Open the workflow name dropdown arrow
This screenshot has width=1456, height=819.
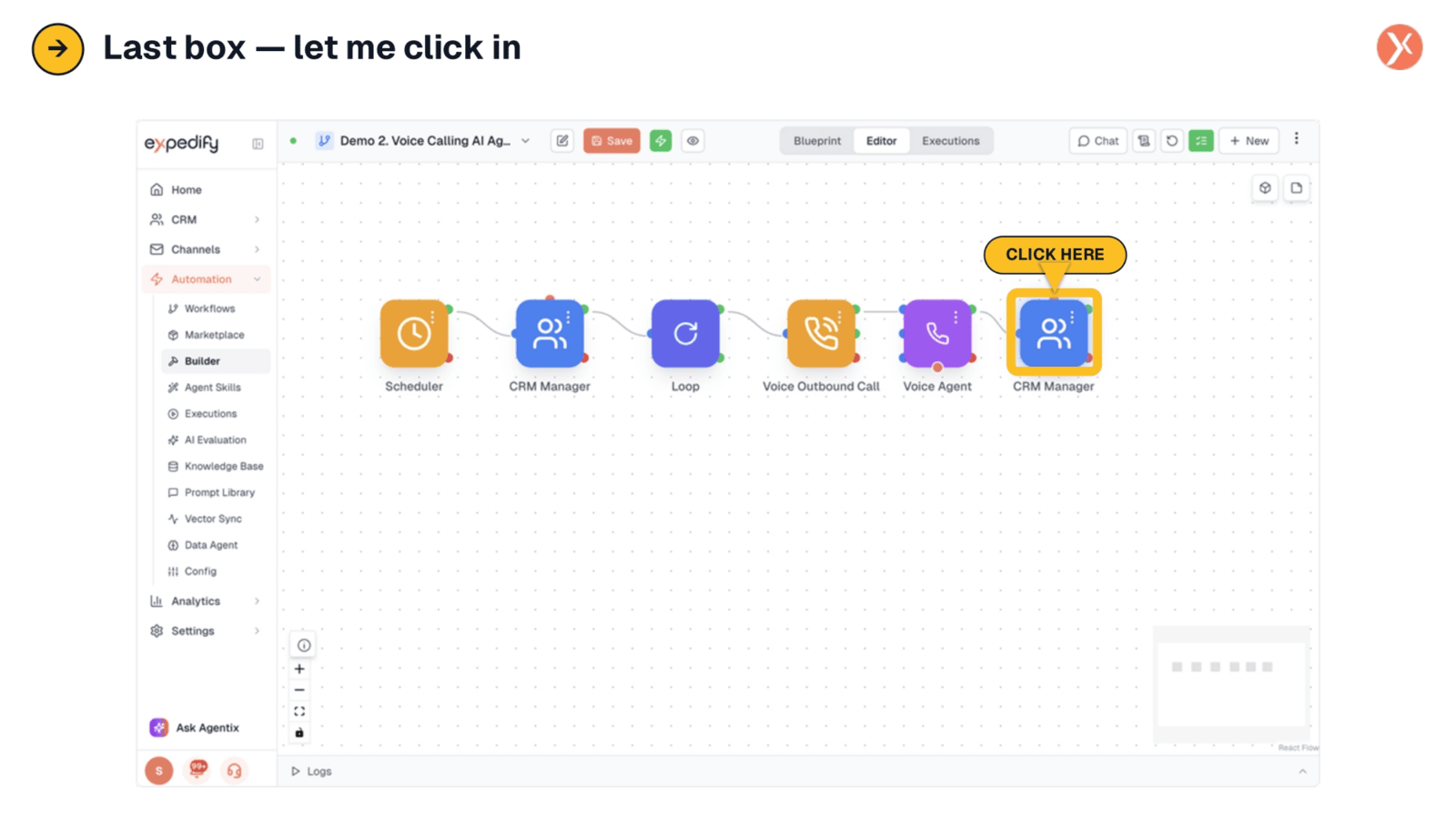point(525,141)
